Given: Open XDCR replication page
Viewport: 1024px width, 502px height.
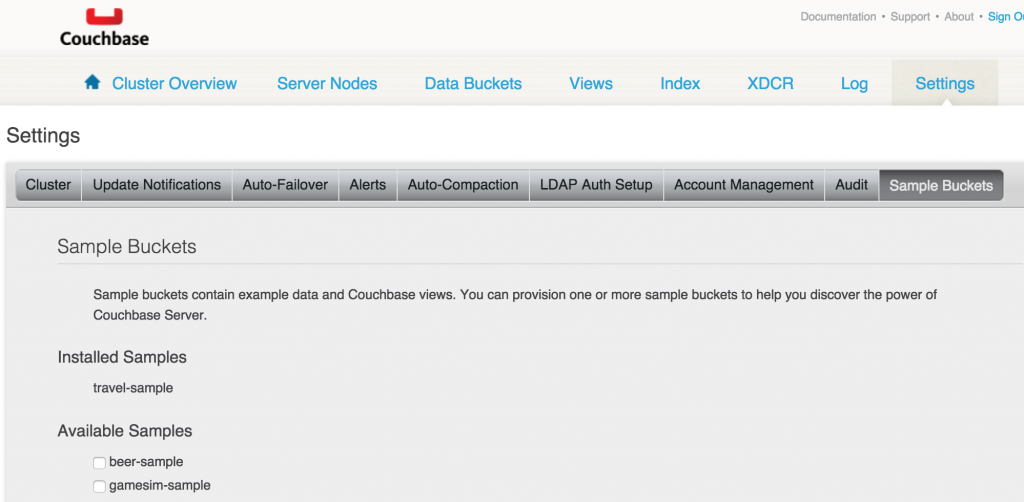Looking at the screenshot, I should (x=771, y=84).
